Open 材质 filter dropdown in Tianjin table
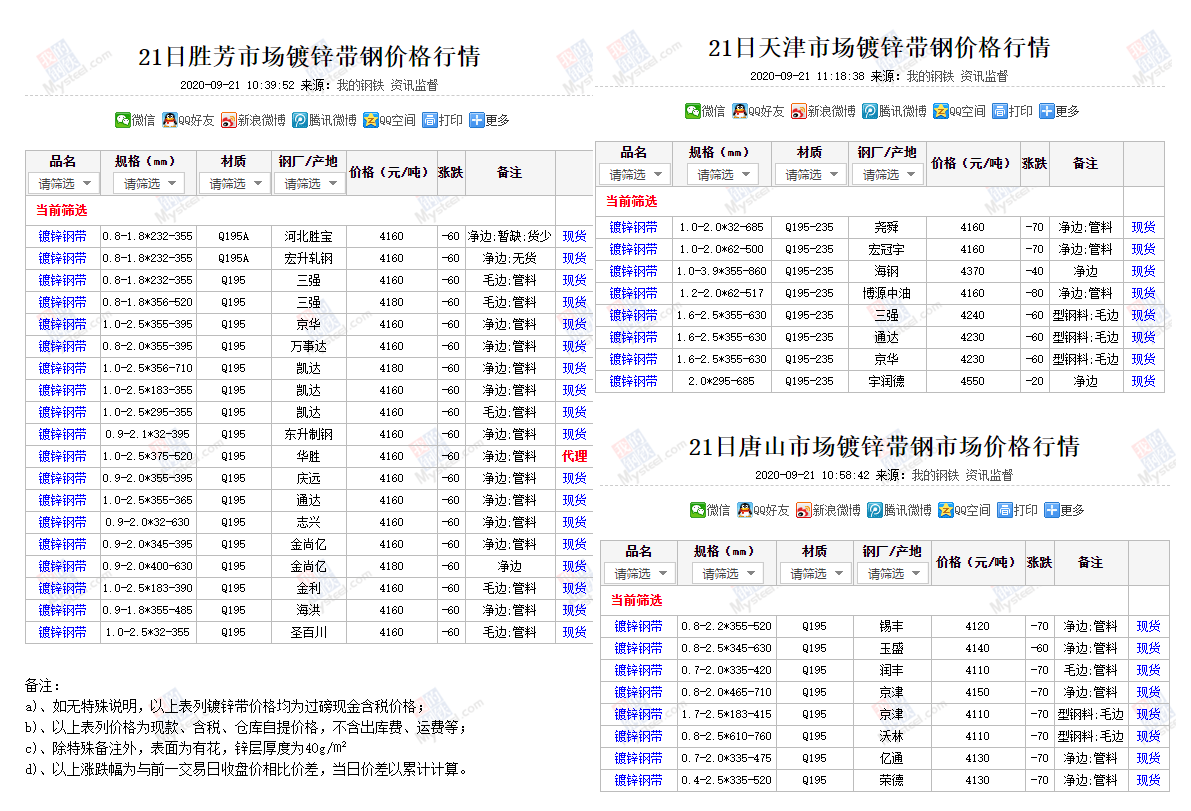 [x=810, y=175]
